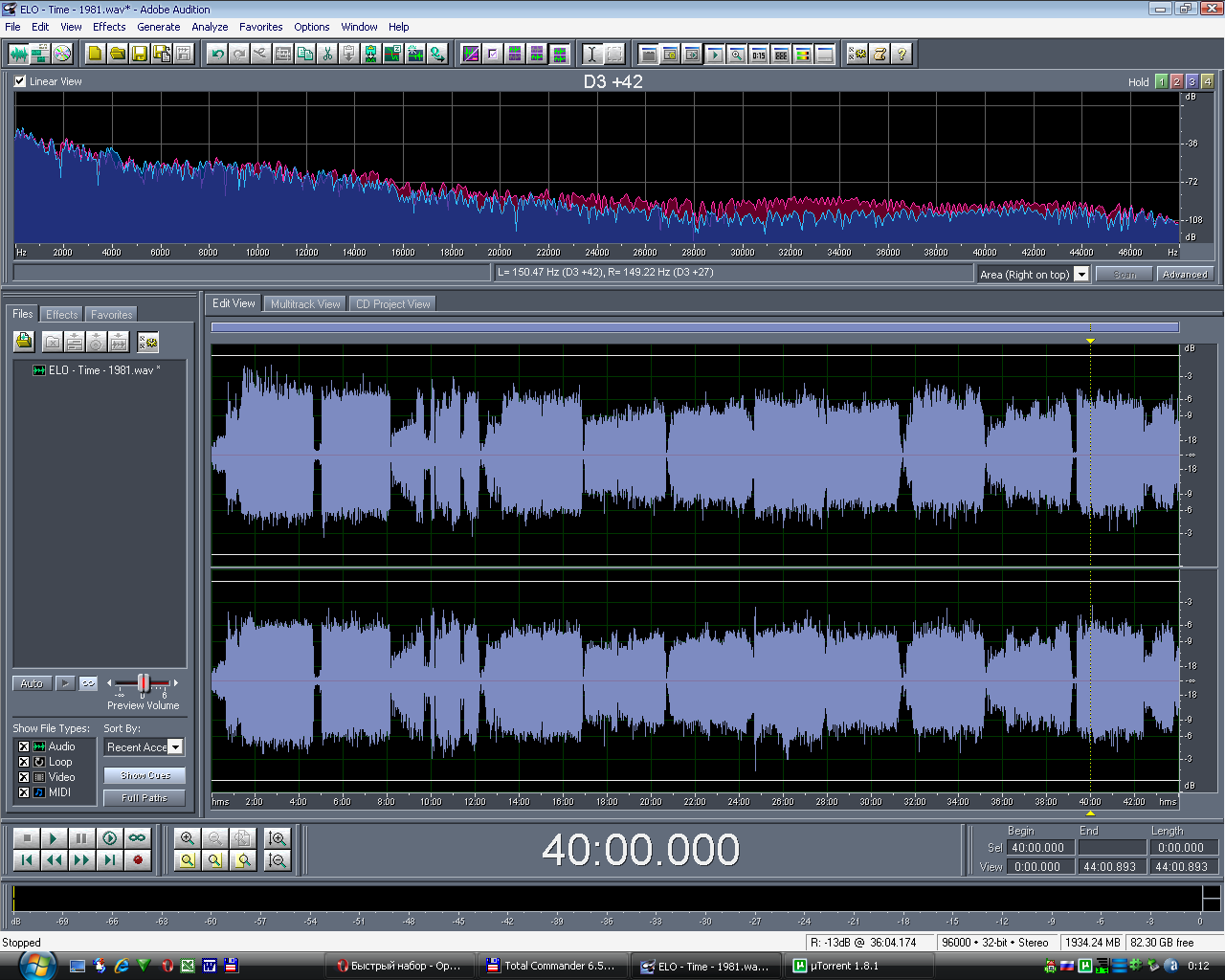
Task: Click the Show Cues button
Action: [x=145, y=775]
